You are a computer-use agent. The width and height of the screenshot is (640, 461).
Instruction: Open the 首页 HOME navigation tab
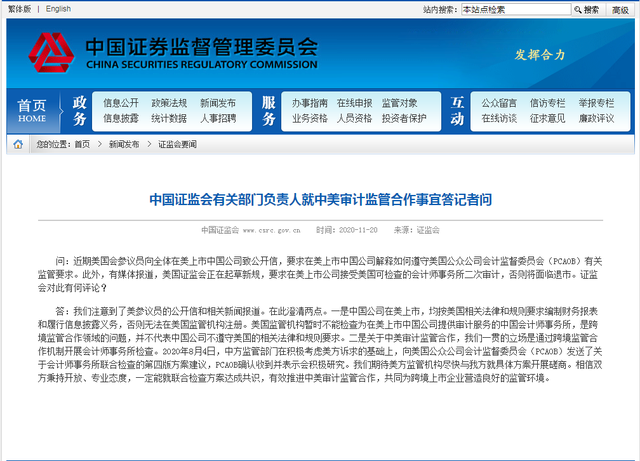coord(32,110)
